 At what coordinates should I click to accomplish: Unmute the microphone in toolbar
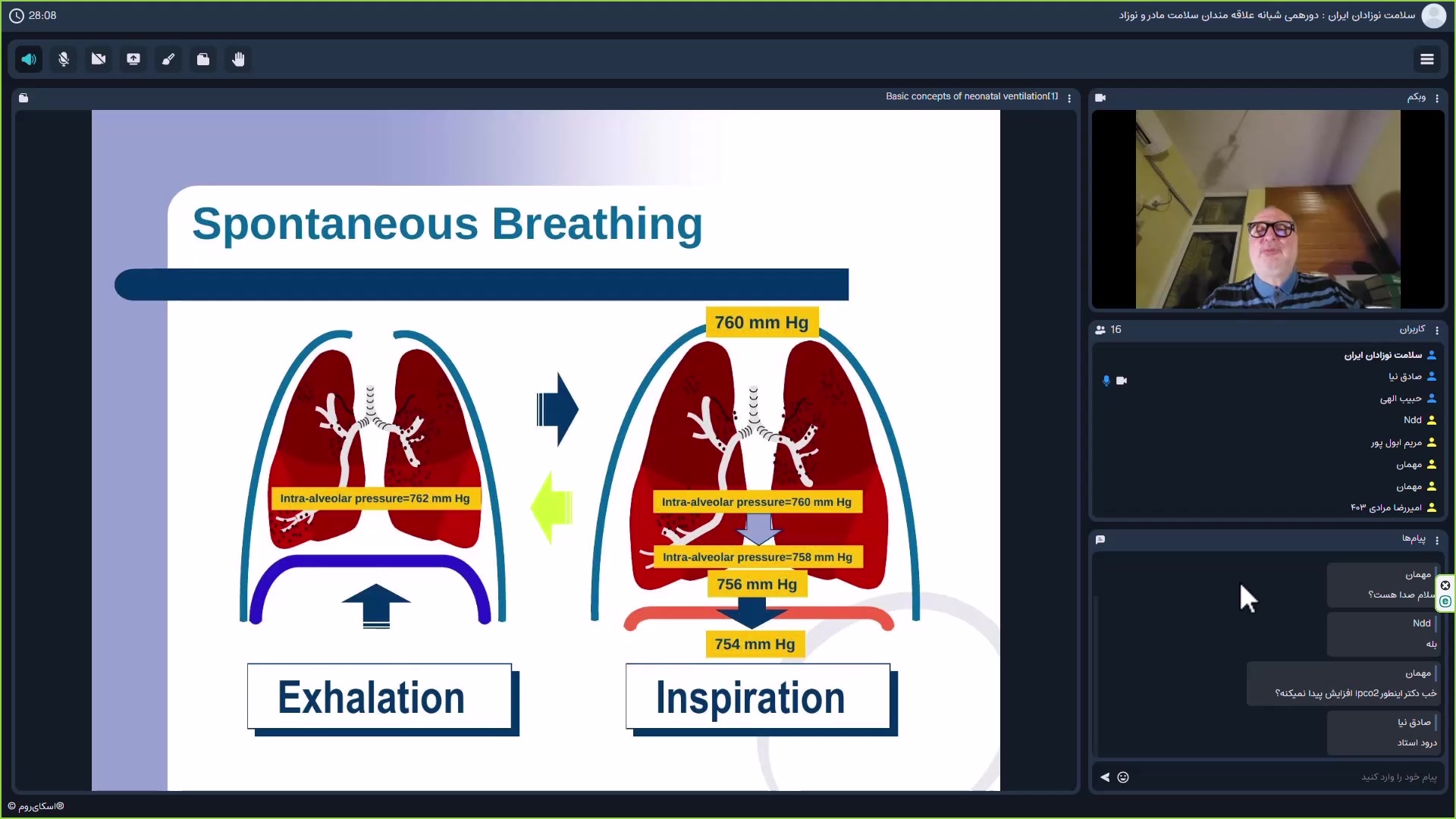tap(64, 59)
